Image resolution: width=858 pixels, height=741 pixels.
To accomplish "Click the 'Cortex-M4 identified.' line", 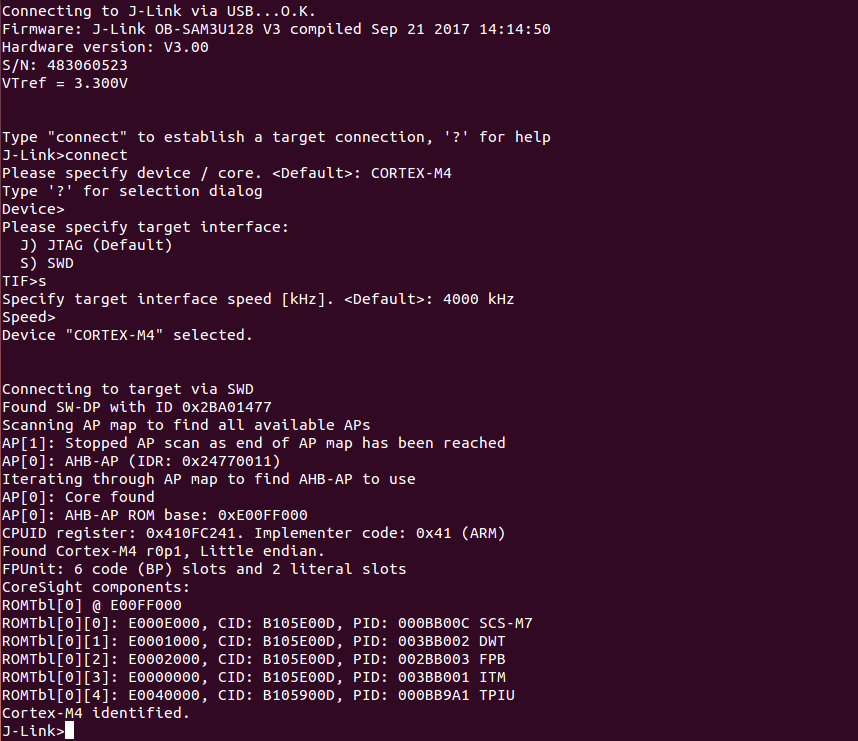I will tap(96, 713).
